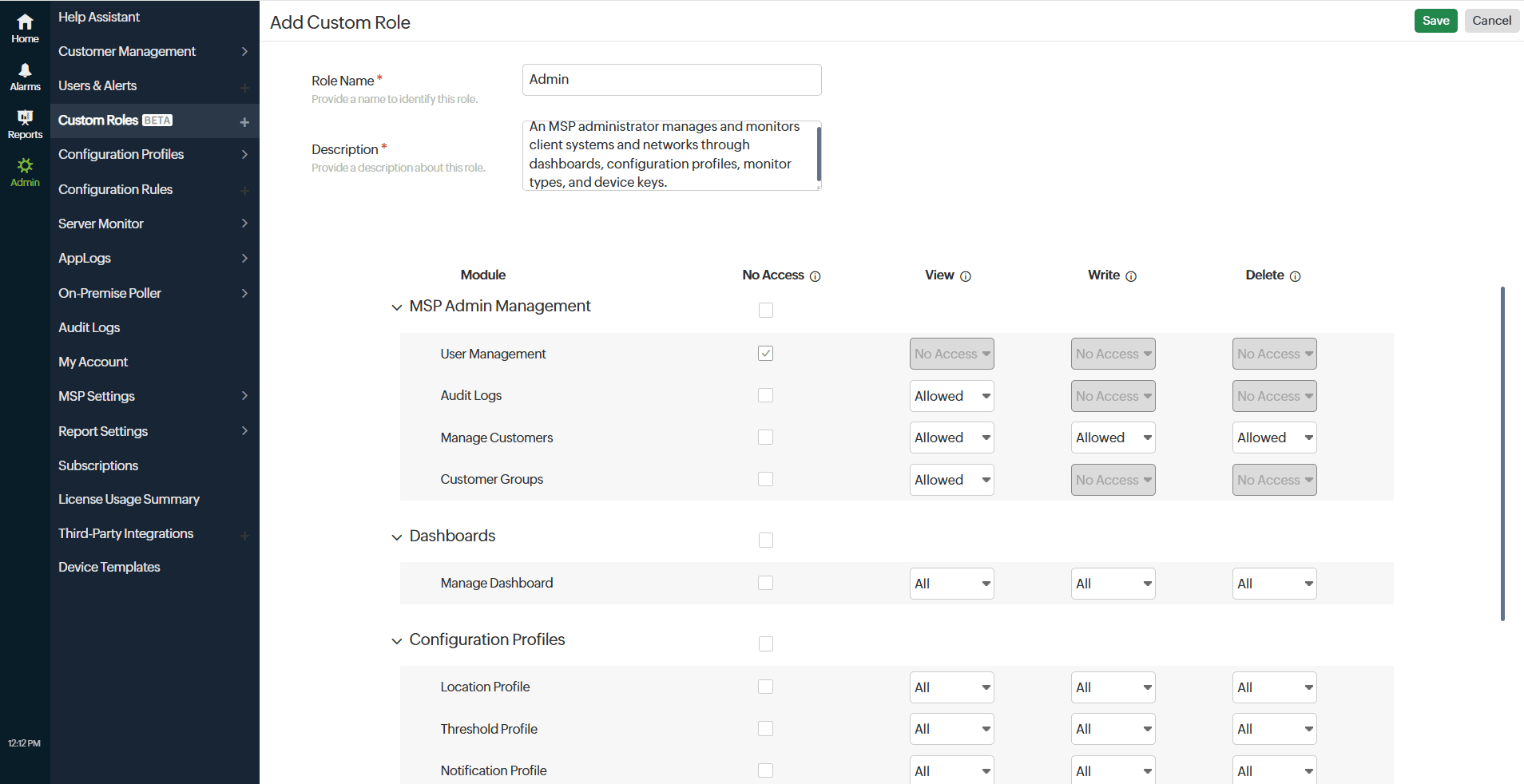
Task: Open the Manage Dashboard View dropdown
Action: tap(951, 584)
